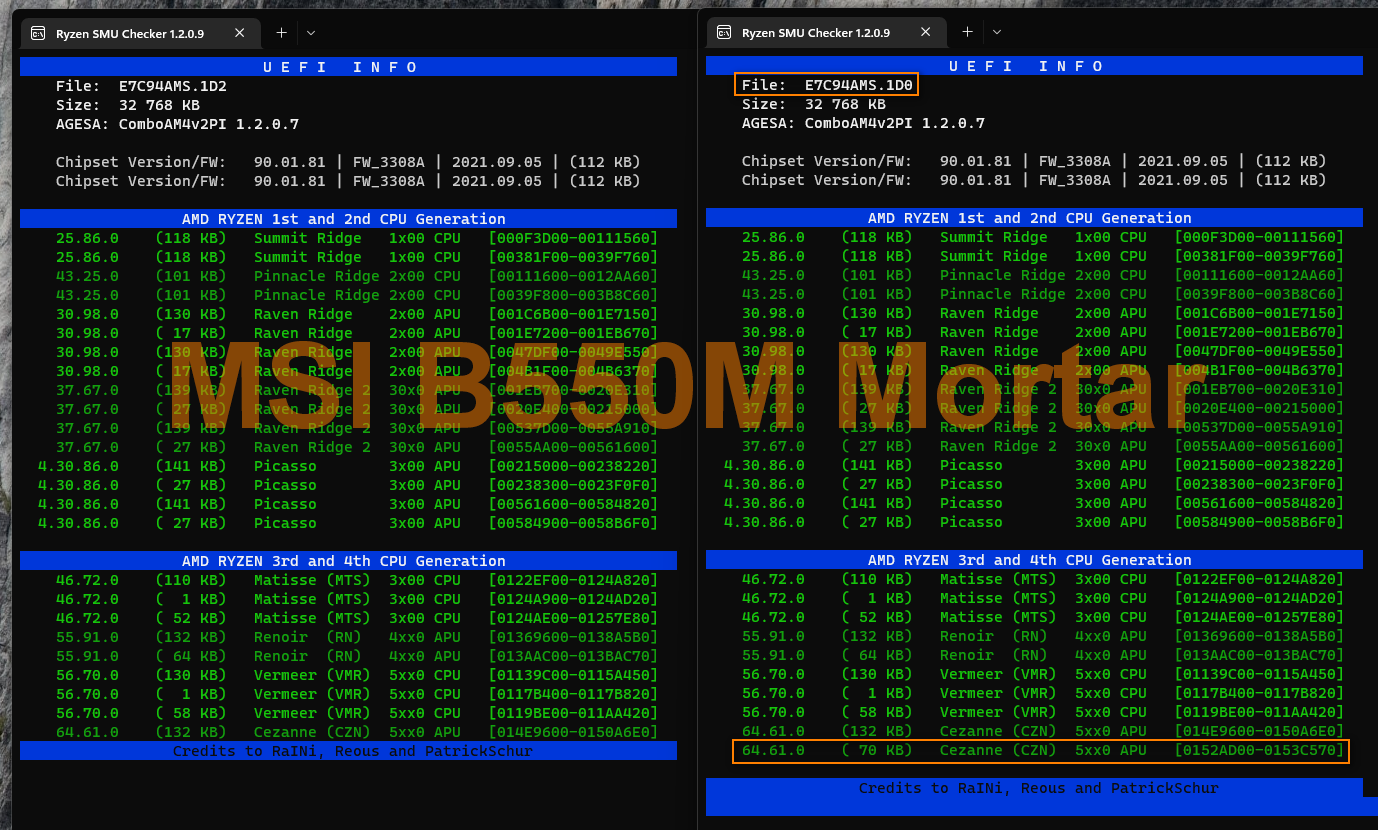The height and width of the screenshot is (830, 1378).
Task: Click Renoir address [013AAC00-013BAC70] in left window
Action: (x=573, y=656)
